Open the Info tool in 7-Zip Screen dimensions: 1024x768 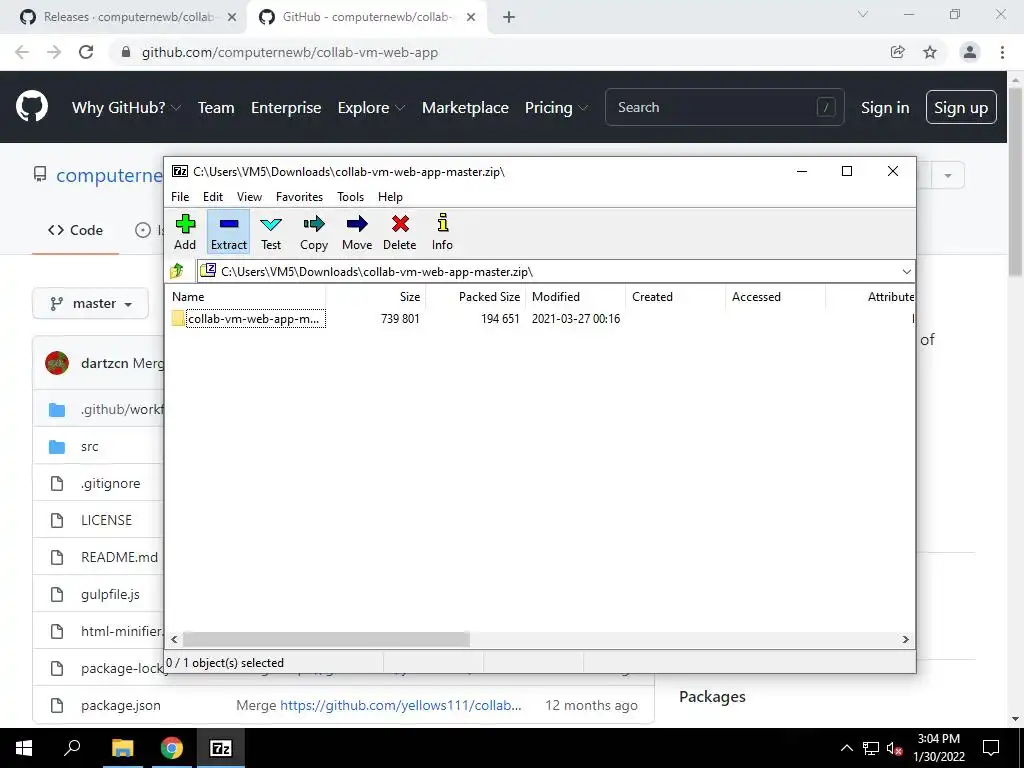[x=442, y=232]
